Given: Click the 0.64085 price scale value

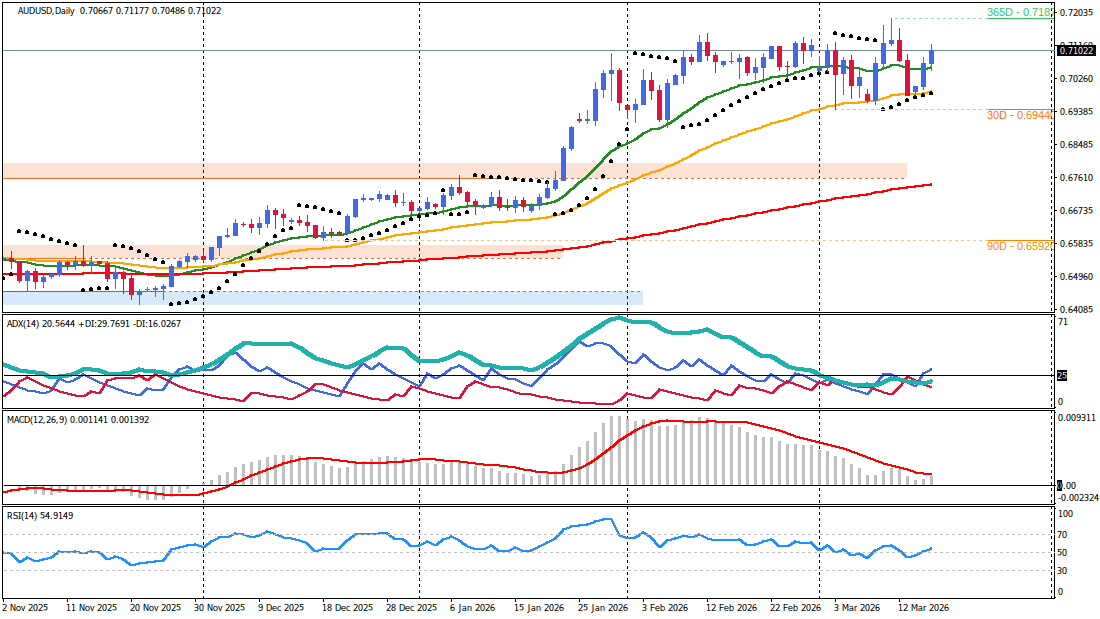Looking at the screenshot, I should click(x=1075, y=310).
